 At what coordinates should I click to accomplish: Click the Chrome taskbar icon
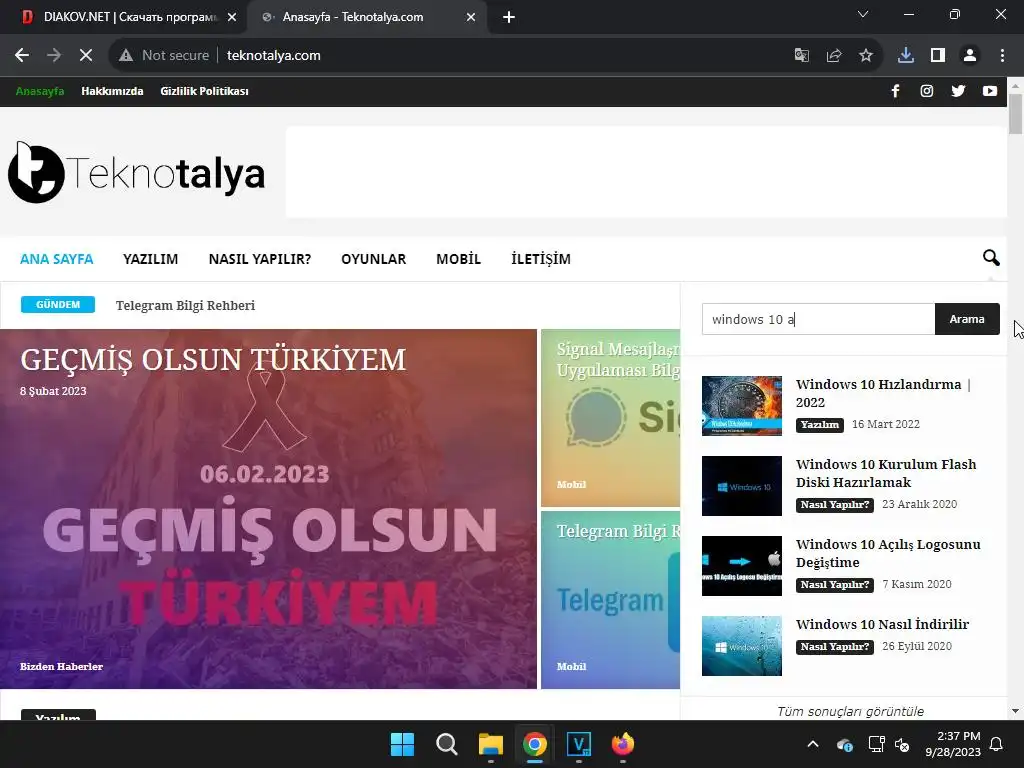(534, 744)
